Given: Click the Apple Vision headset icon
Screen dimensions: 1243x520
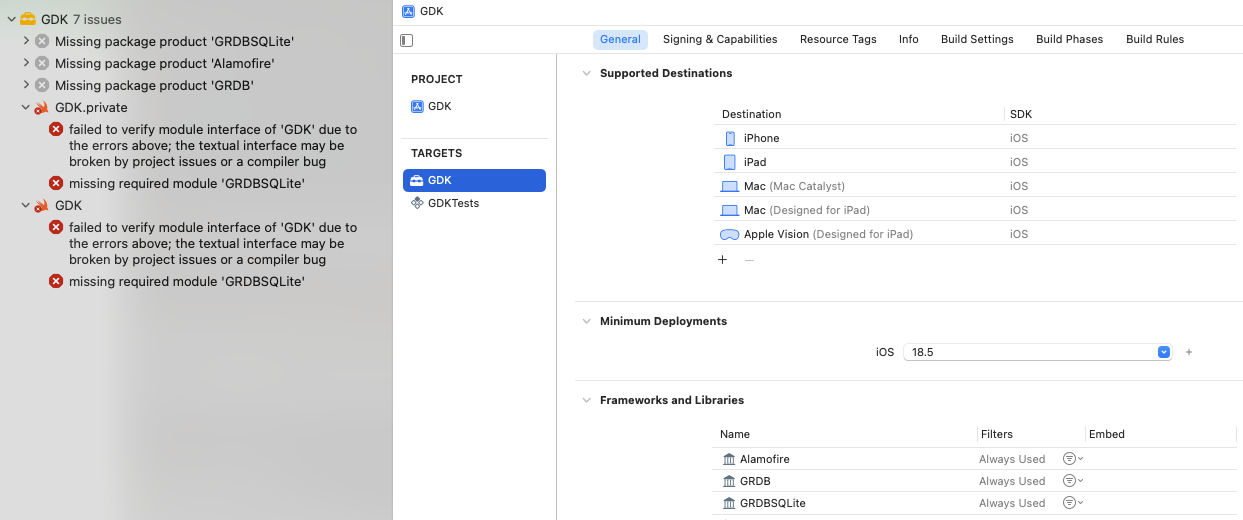Looking at the screenshot, I should [x=730, y=234].
